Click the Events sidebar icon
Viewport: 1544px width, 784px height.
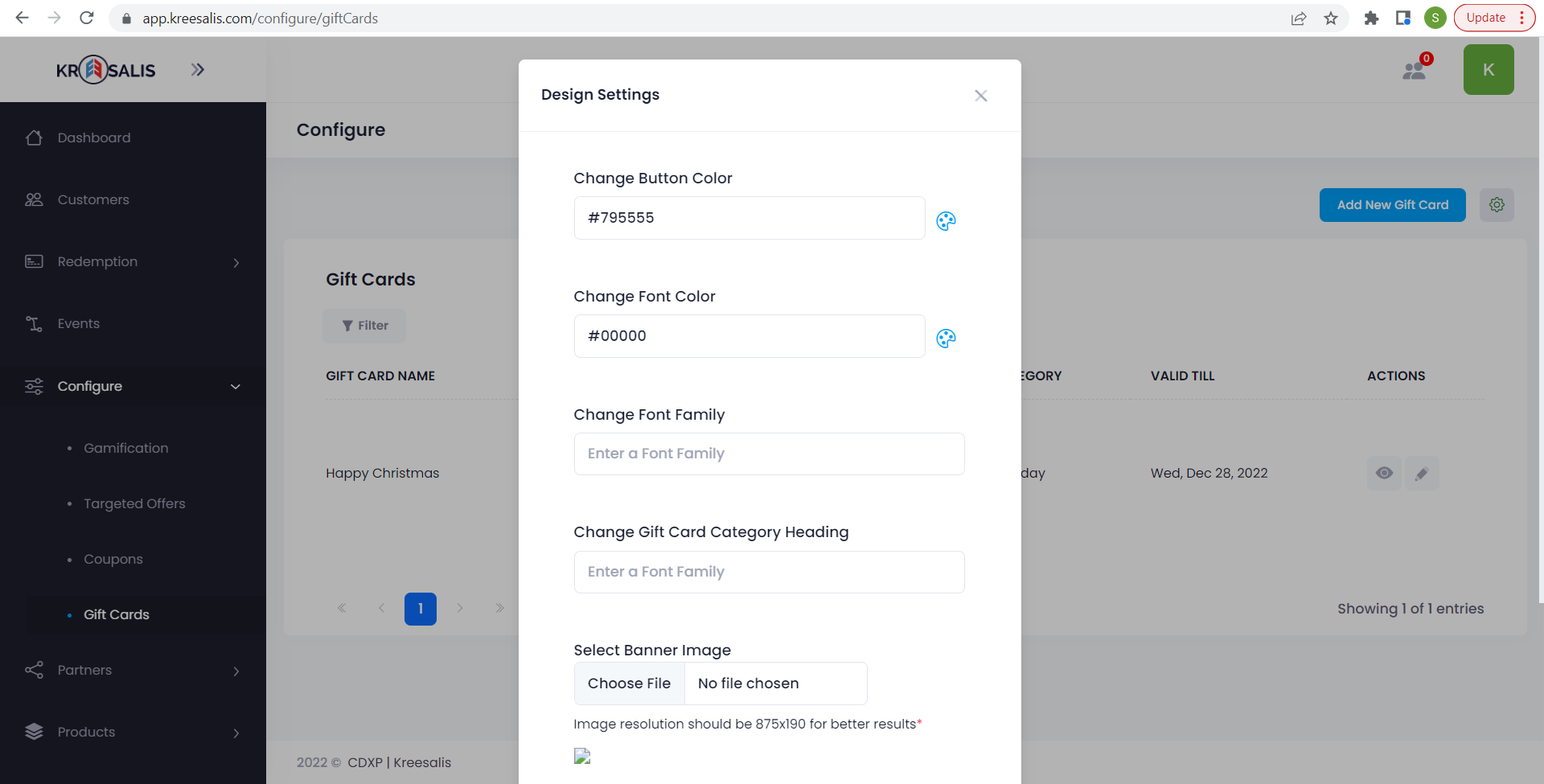point(34,323)
